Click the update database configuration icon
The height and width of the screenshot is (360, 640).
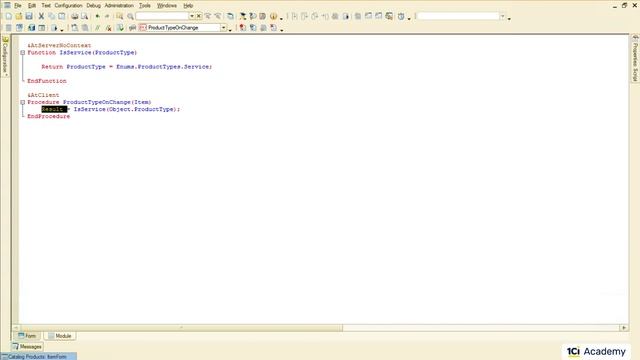tap(31, 28)
